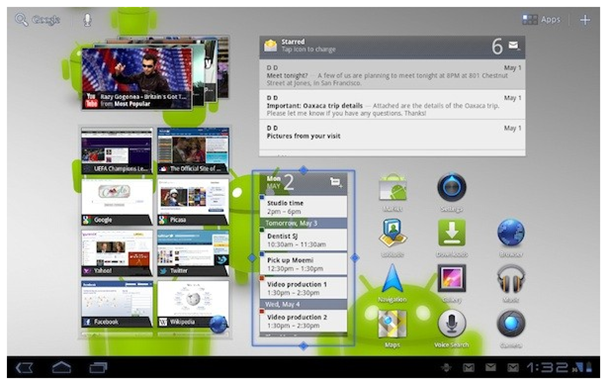
Task: Open the Wikipedia bookmark thumbnail
Action: [x=193, y=304]
